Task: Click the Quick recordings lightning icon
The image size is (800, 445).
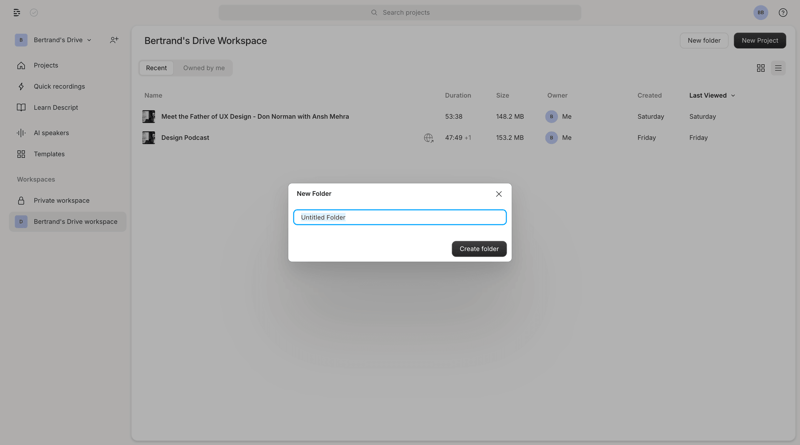Action: pyautogui.click(x=21, y=86)
